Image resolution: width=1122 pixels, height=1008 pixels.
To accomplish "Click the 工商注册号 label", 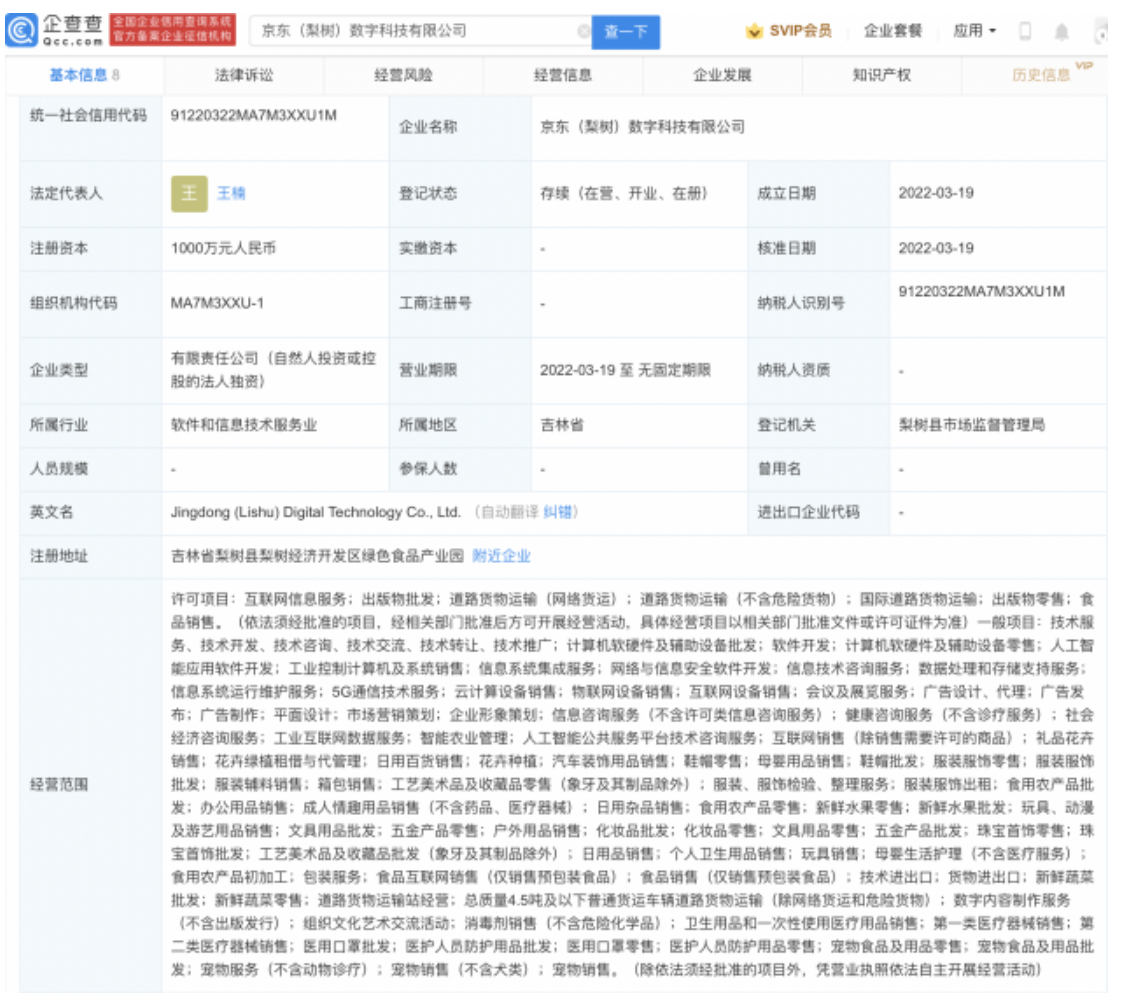I will tap(435, 303).
